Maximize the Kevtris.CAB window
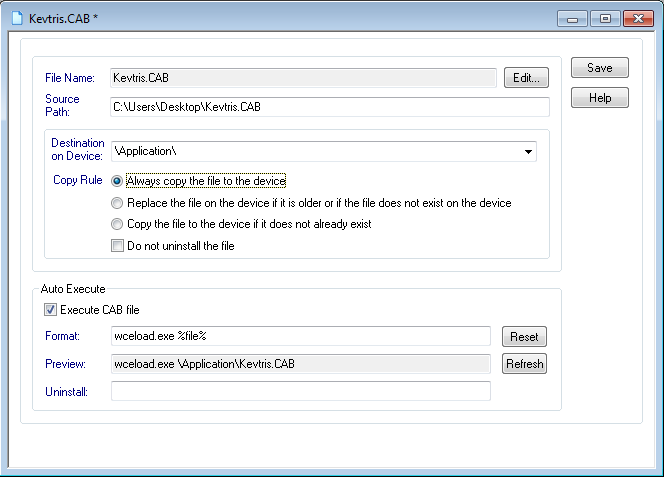Screen dimensions: 664x477 click(605, 19)
